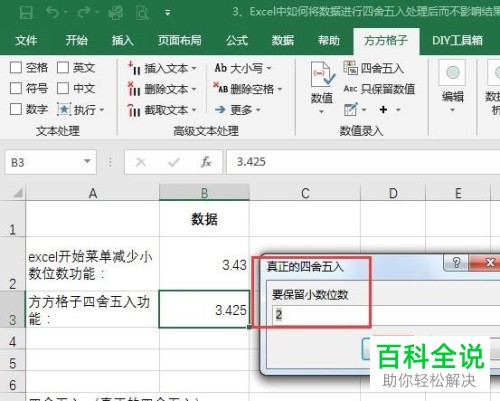Click the help question mark in dialog
The width and height of the screenshot is (500, 401).
tap(456, 263)
